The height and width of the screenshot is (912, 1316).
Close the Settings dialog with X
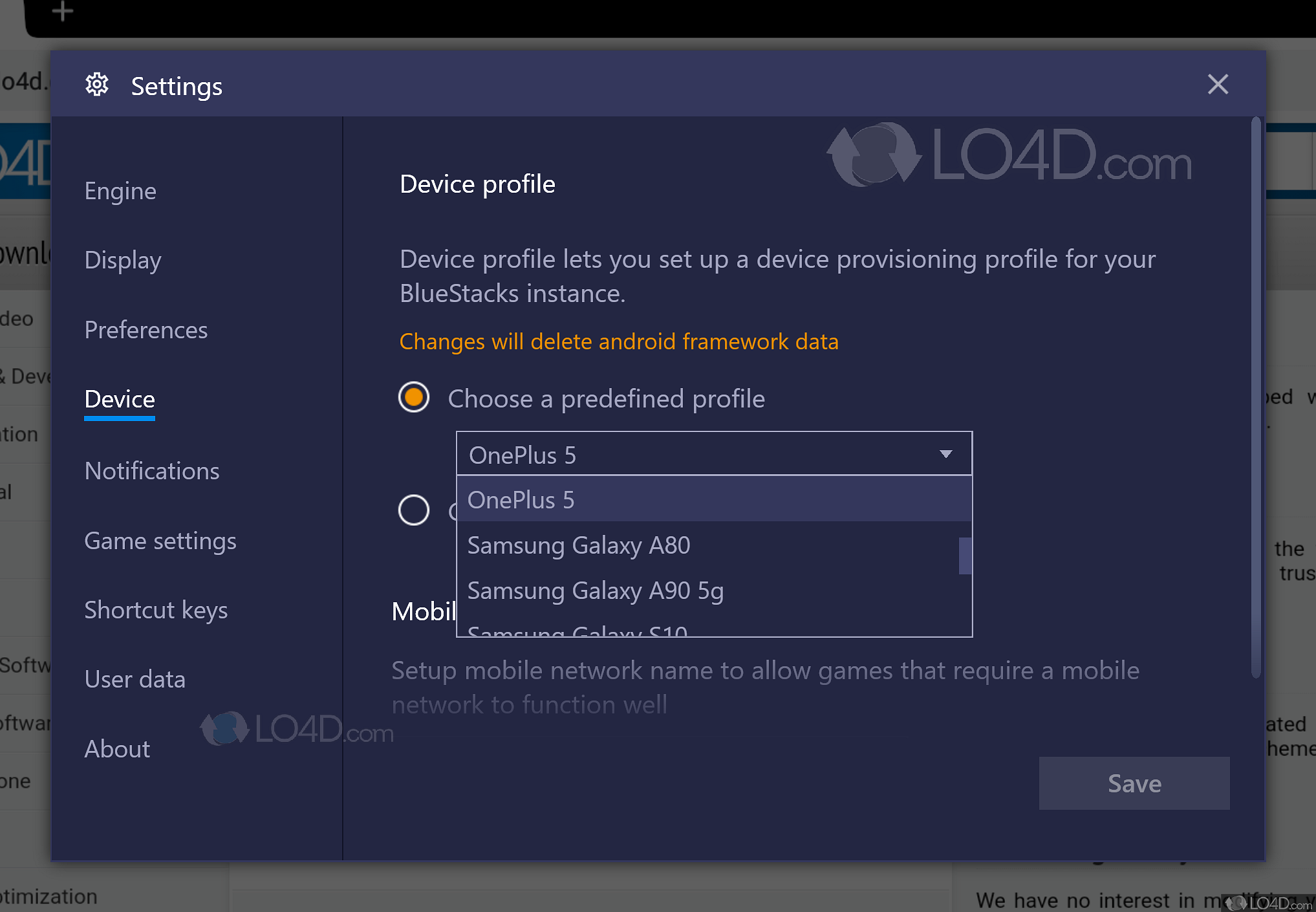pyautogui.click(x=1218, y=85)
